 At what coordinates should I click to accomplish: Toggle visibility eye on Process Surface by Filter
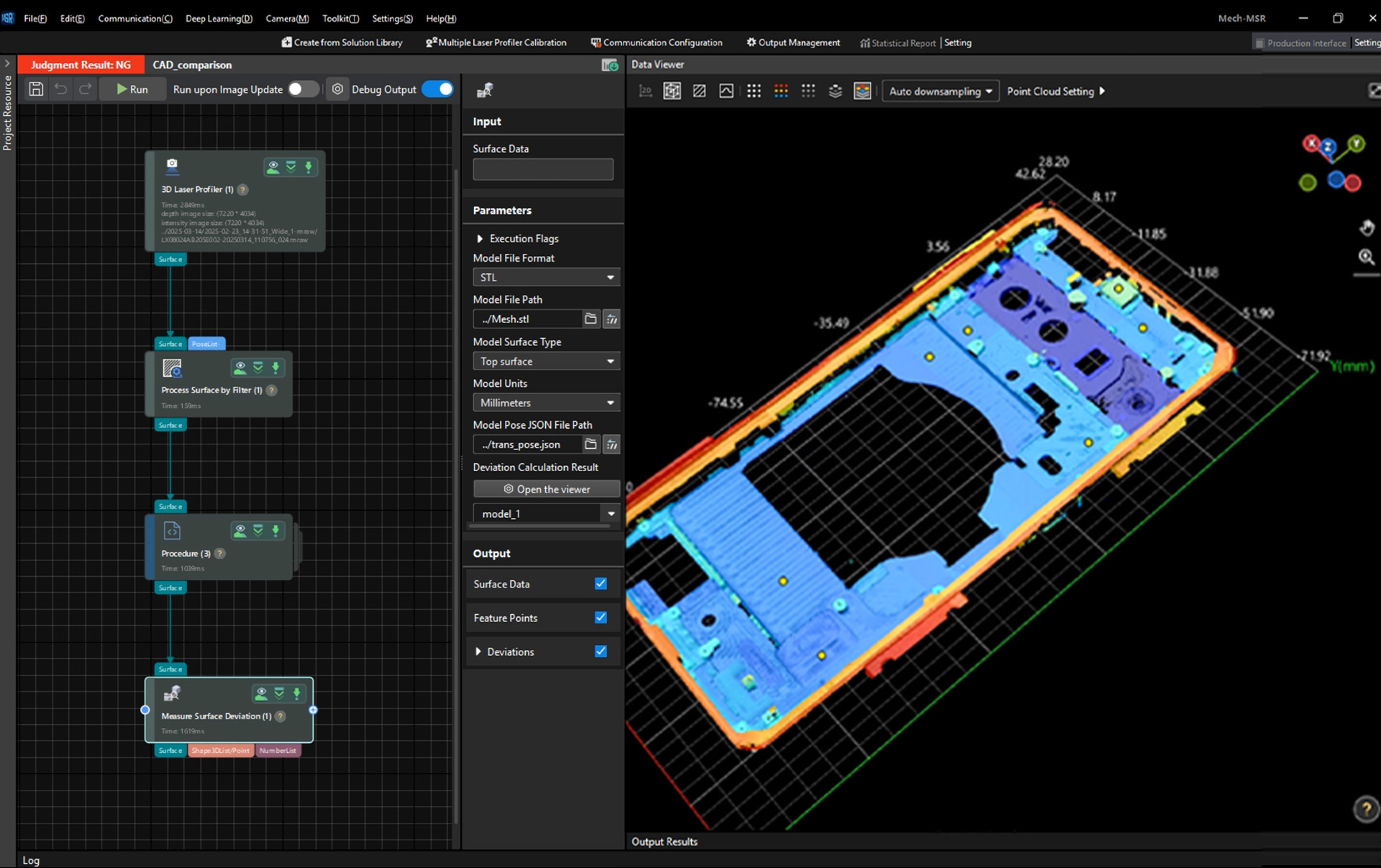click(x=240, y=367)
